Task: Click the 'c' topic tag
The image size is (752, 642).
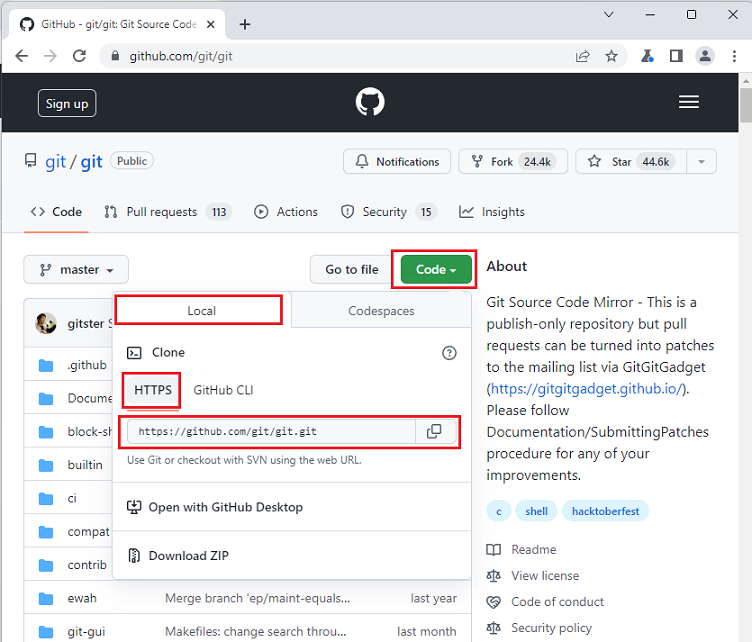Action: point(499,511)
